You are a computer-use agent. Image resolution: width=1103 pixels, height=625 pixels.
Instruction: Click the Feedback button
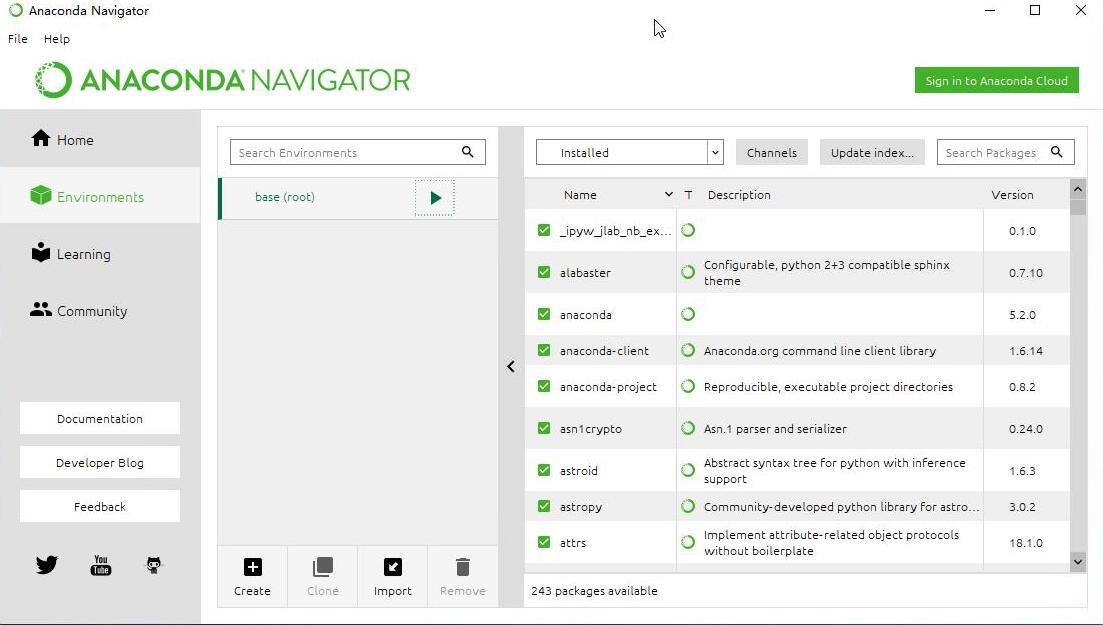coord(100,506)
